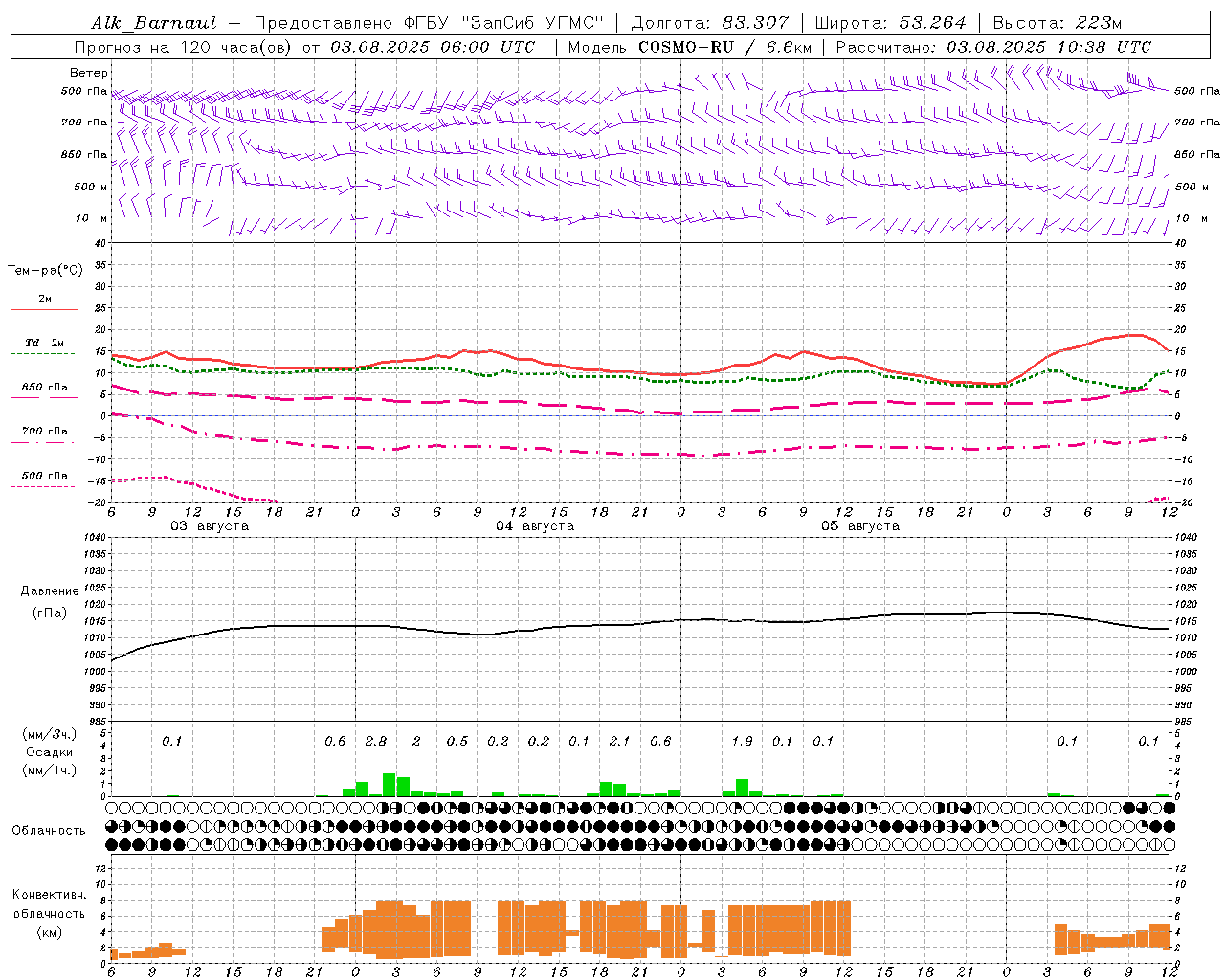Viewport: 1225px width, 980px height.
Task: Click the Td 2м legend label
Action: (45, 343)
